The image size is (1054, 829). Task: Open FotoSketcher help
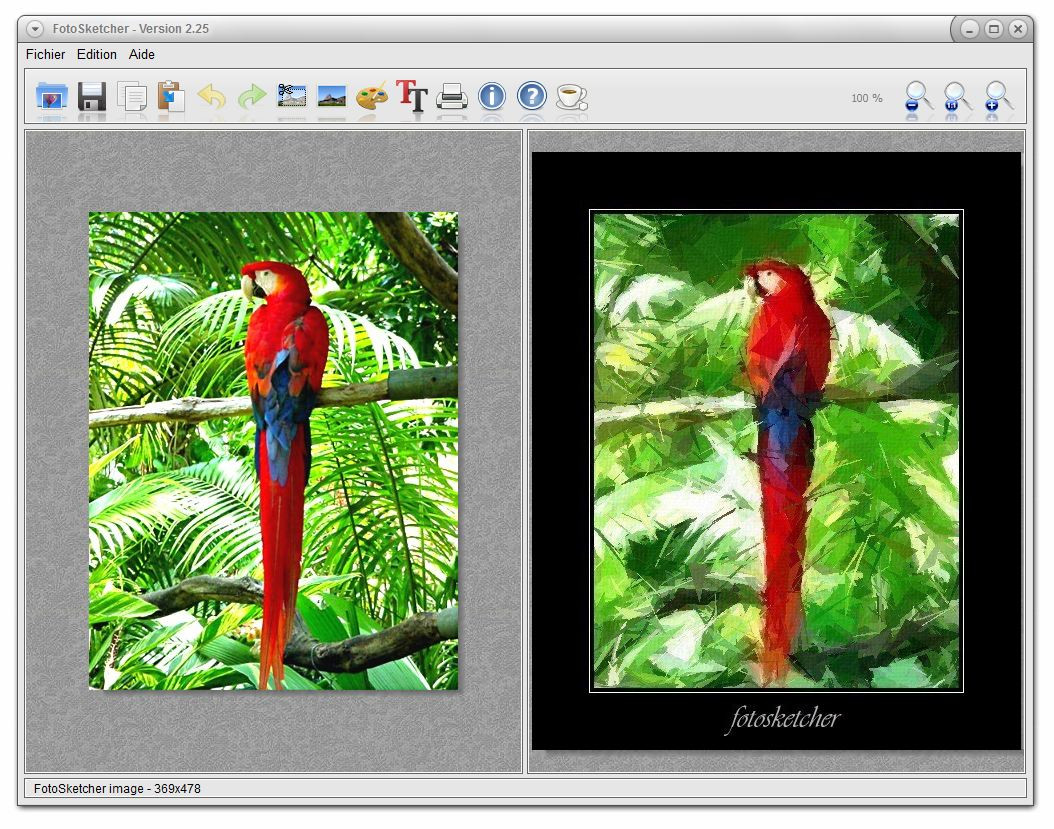tap(531, 96)
